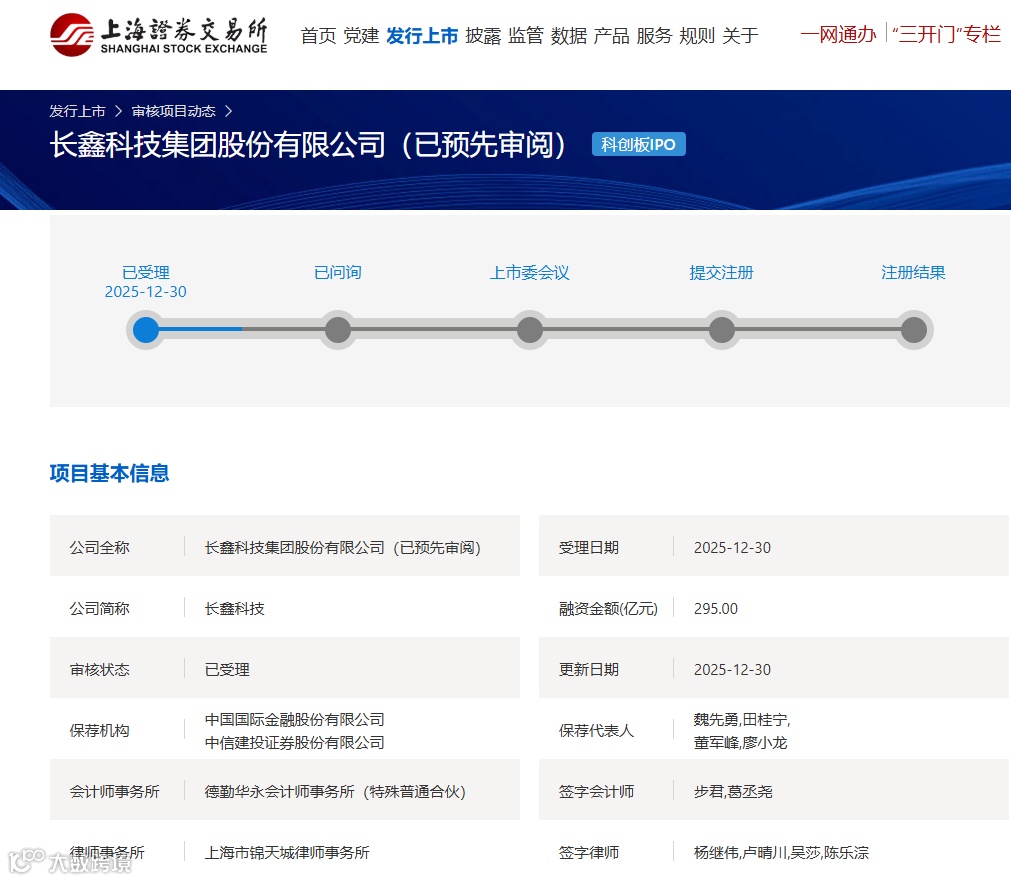1011x881 pixels.
Task: Click the 签字律师 label
Action: (x=589, y=853)
